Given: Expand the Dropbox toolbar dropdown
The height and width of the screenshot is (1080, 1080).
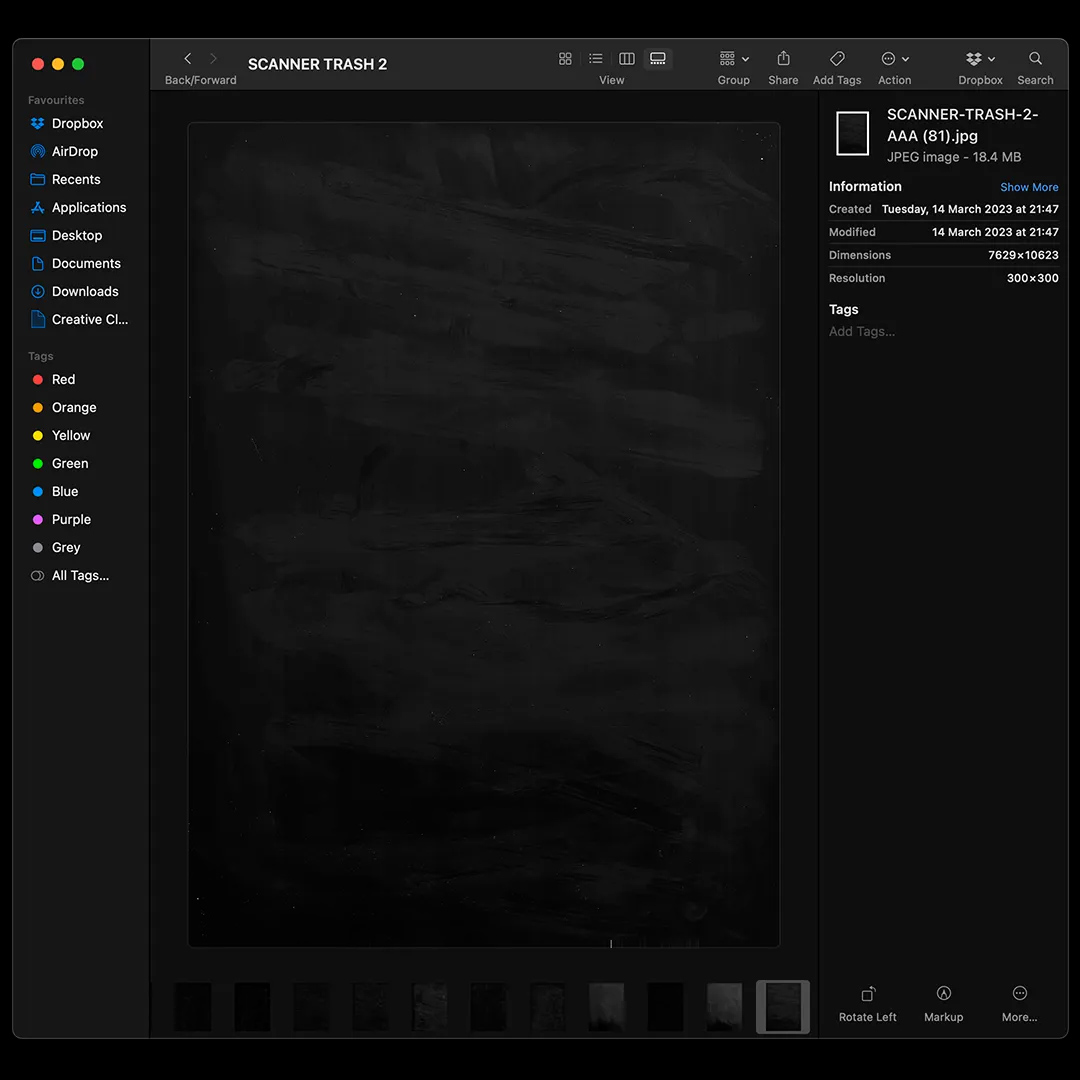Looking at the screenshot, I should 980,59.
